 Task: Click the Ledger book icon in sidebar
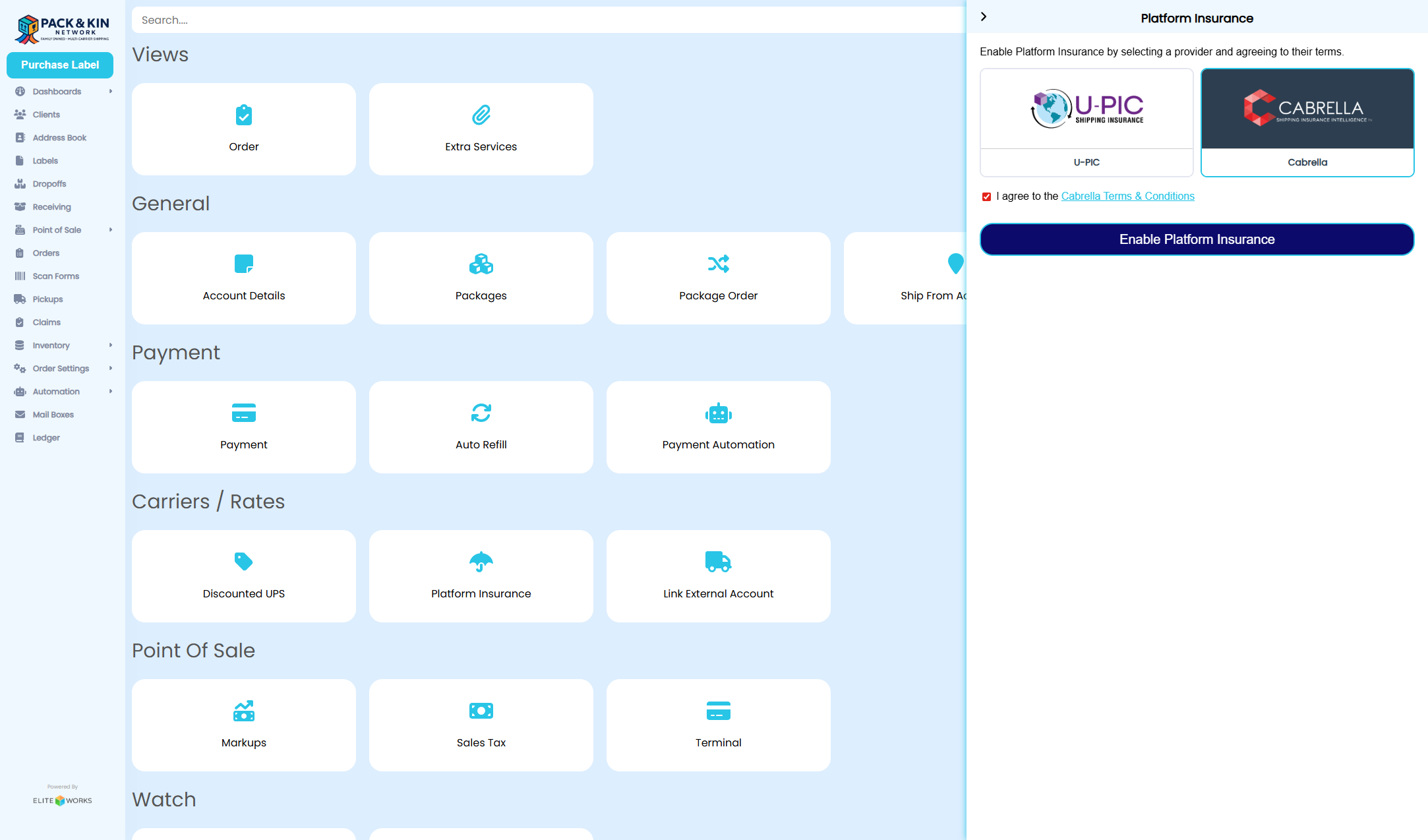coord(20,438)
